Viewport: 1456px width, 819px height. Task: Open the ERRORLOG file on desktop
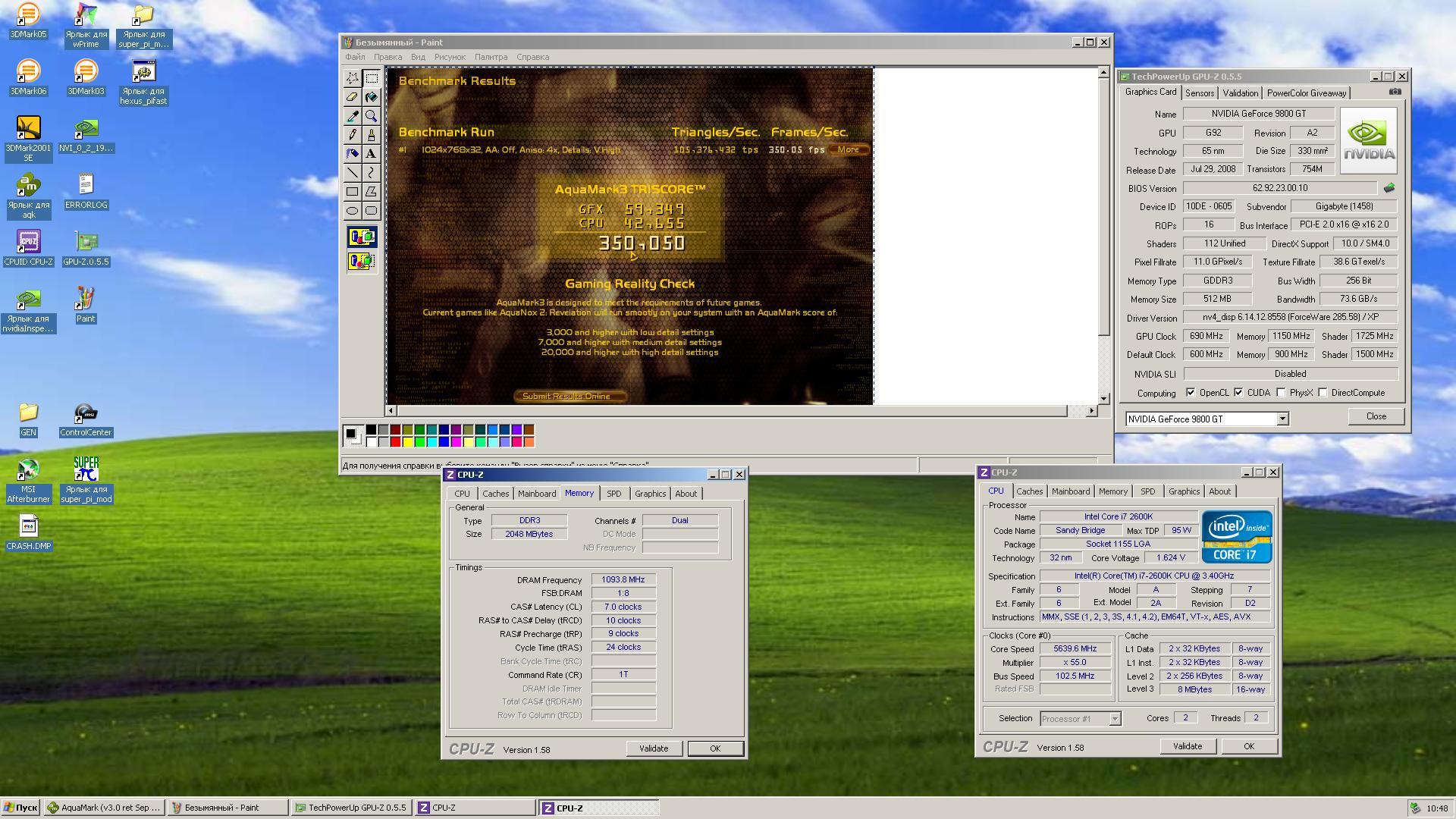(x=86, y=191)
